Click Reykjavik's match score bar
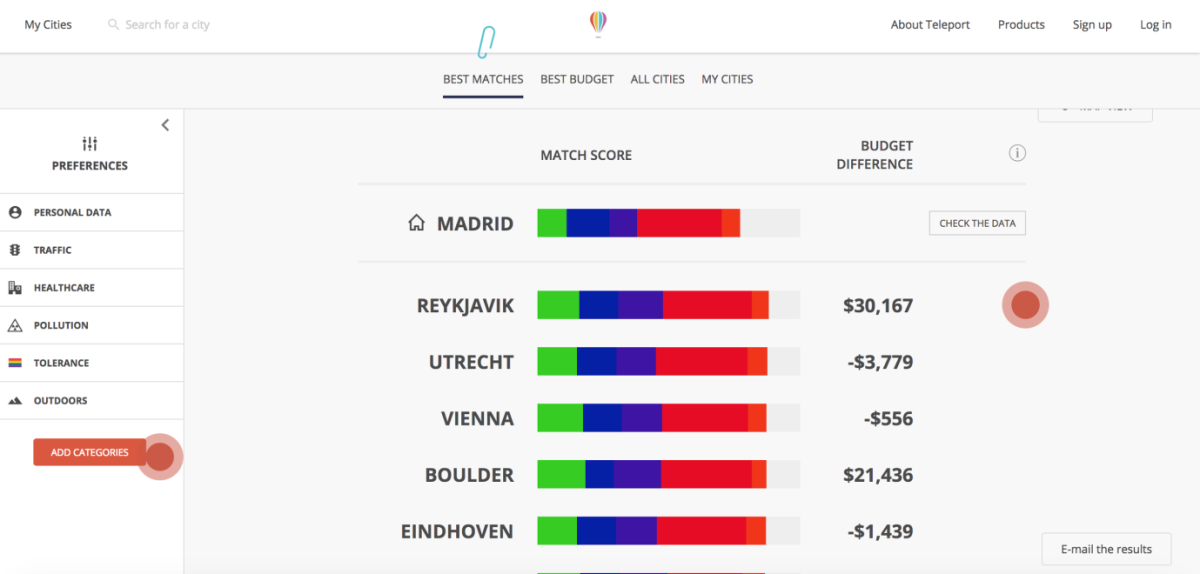The width and height of the screenshot is (1200, 574). 668,305
